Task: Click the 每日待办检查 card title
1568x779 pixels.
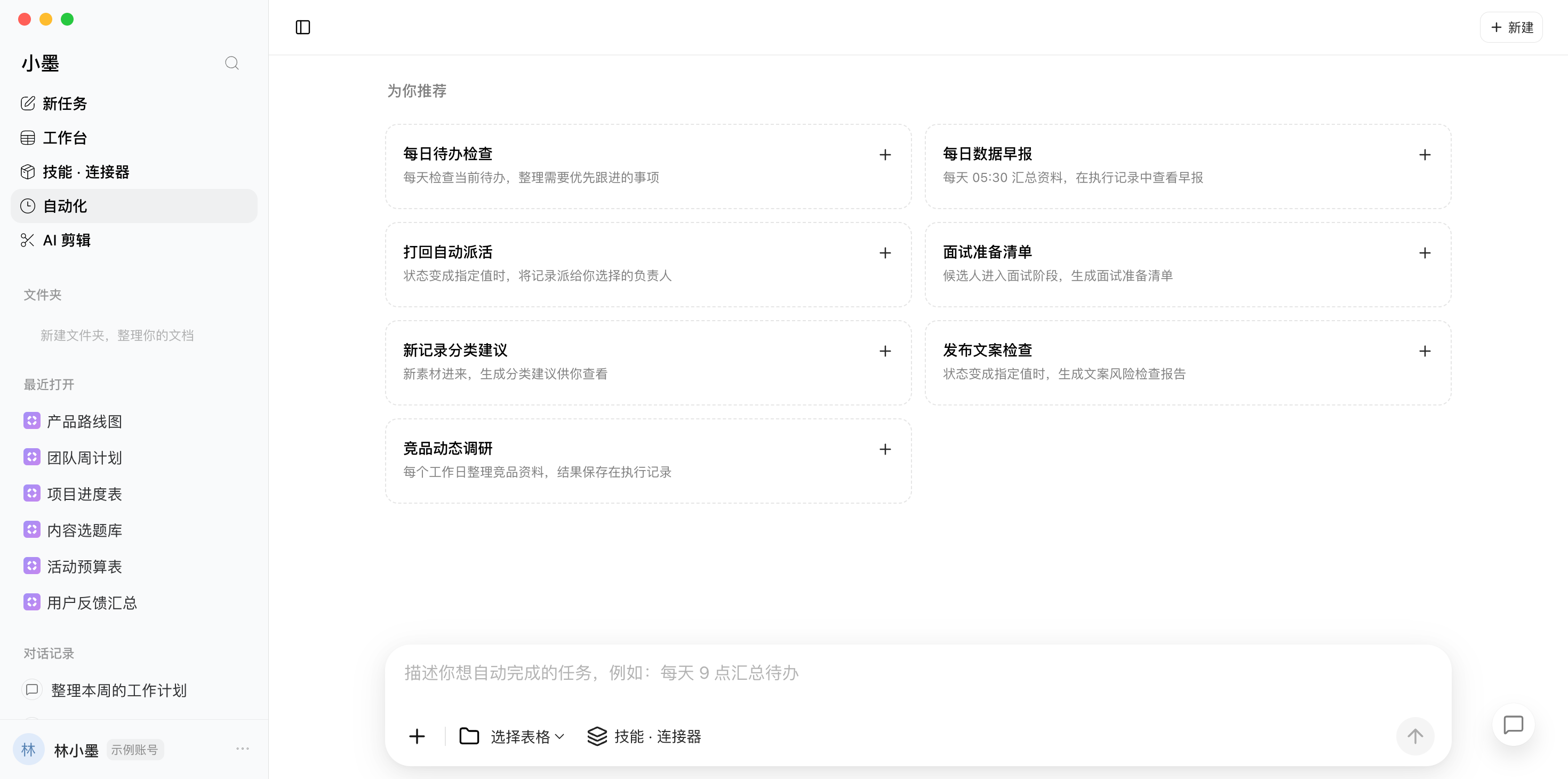Action: pos(447,154)
